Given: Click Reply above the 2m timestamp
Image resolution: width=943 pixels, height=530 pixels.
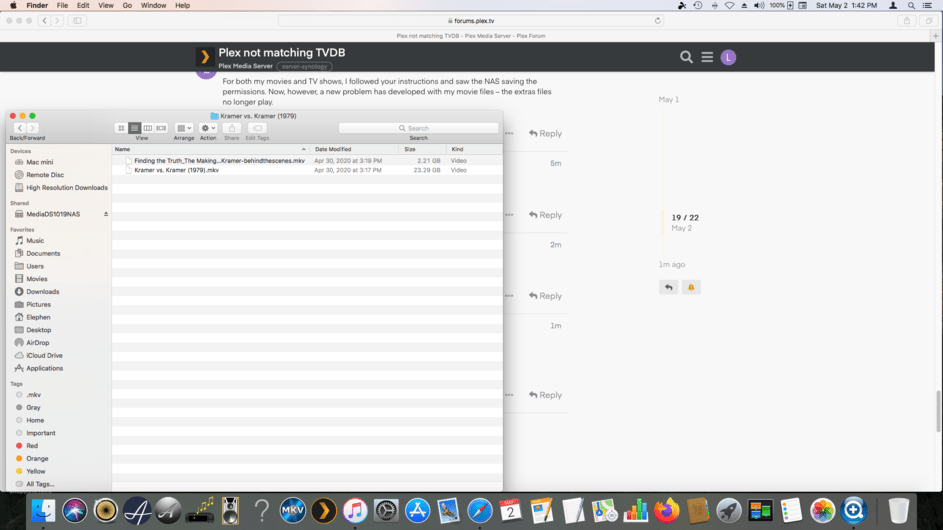Looking at the screenshot, I should [x=545, y=215].
